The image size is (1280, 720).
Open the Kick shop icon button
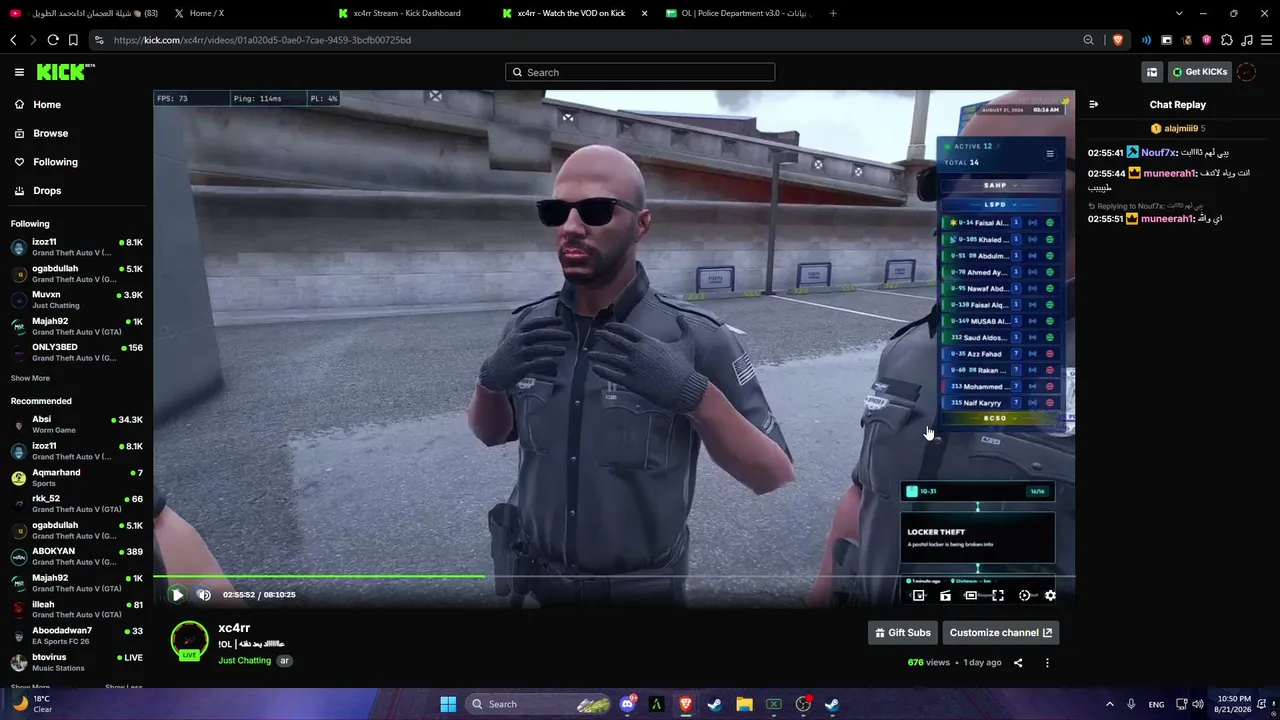[x=1152, y=72]
